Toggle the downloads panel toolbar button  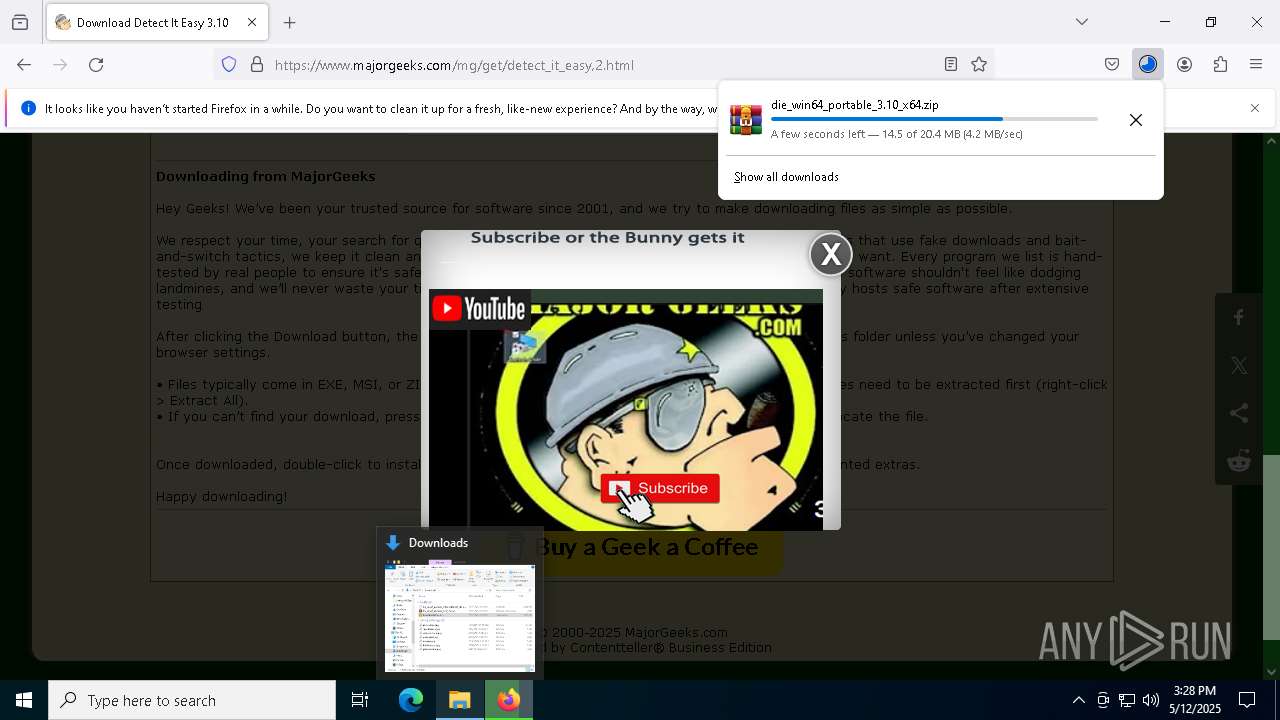(x=1148, y=65)
